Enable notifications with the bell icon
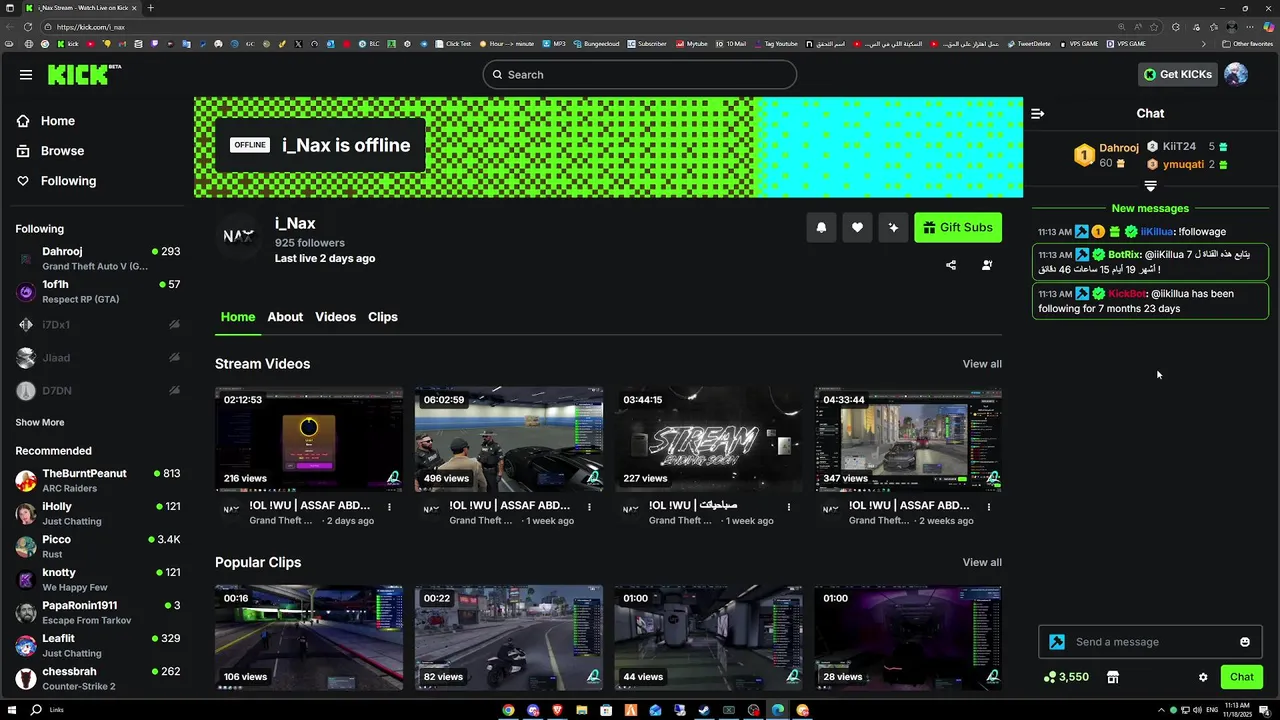1280x720 pixels. 821,227
